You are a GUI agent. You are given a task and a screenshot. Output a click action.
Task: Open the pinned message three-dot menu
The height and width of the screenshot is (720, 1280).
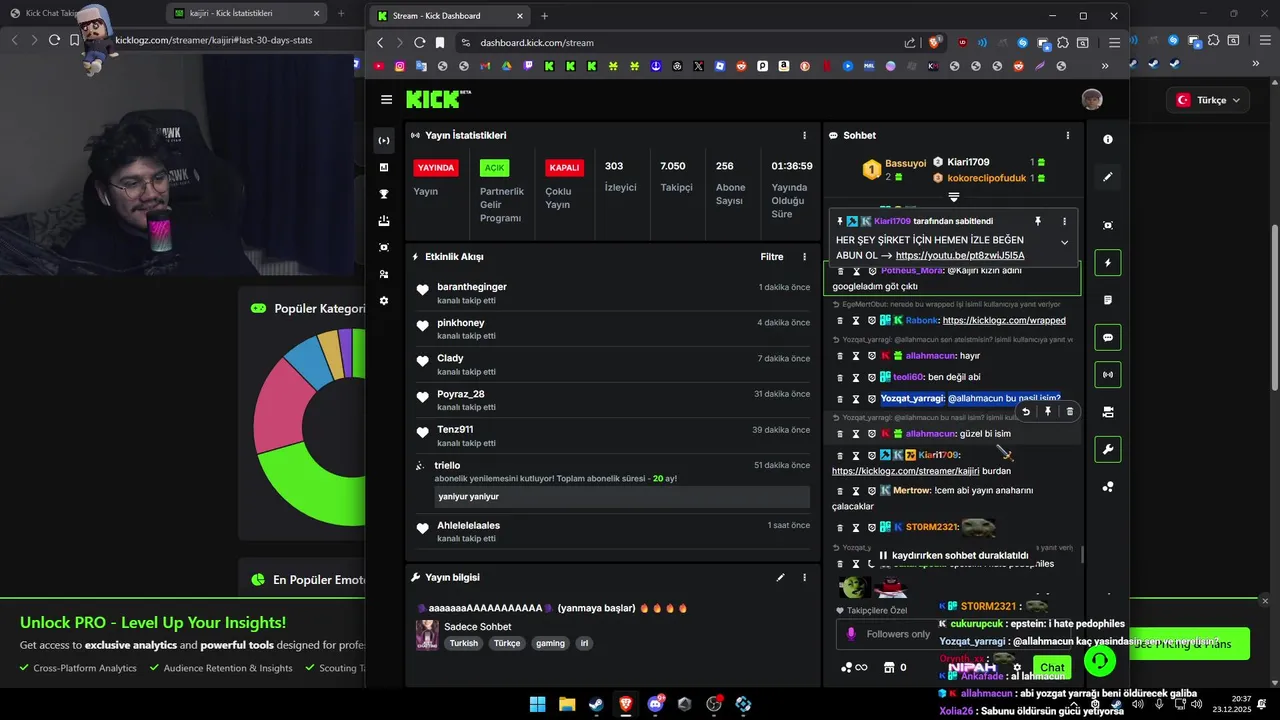click(x=1064, y=221)
